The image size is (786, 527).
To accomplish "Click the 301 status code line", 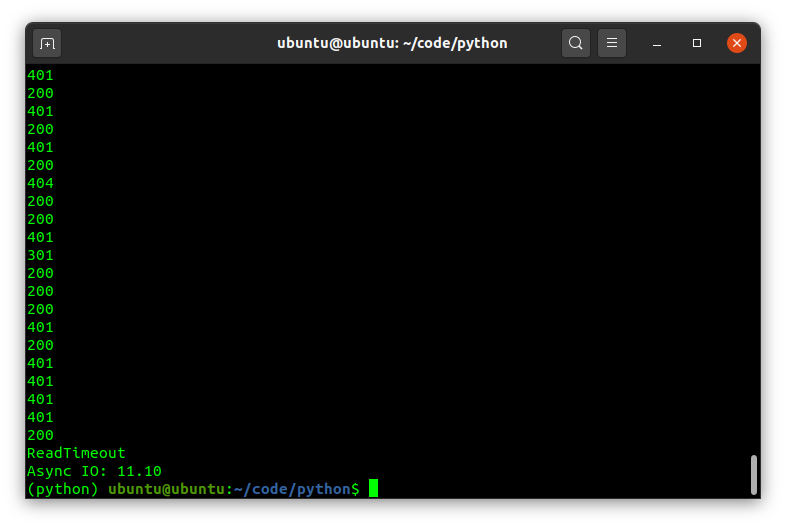I will [x=40, y=255].
